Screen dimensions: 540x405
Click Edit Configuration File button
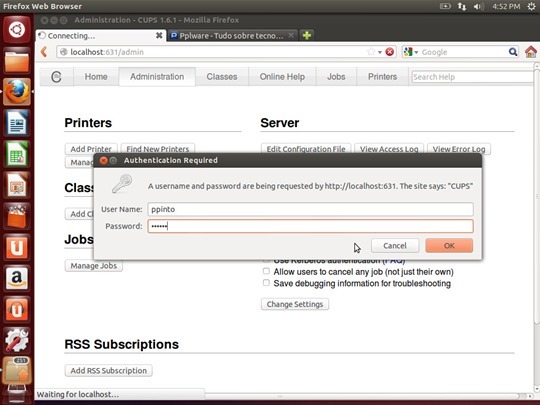pyautogui.click(x=306, y=149)
